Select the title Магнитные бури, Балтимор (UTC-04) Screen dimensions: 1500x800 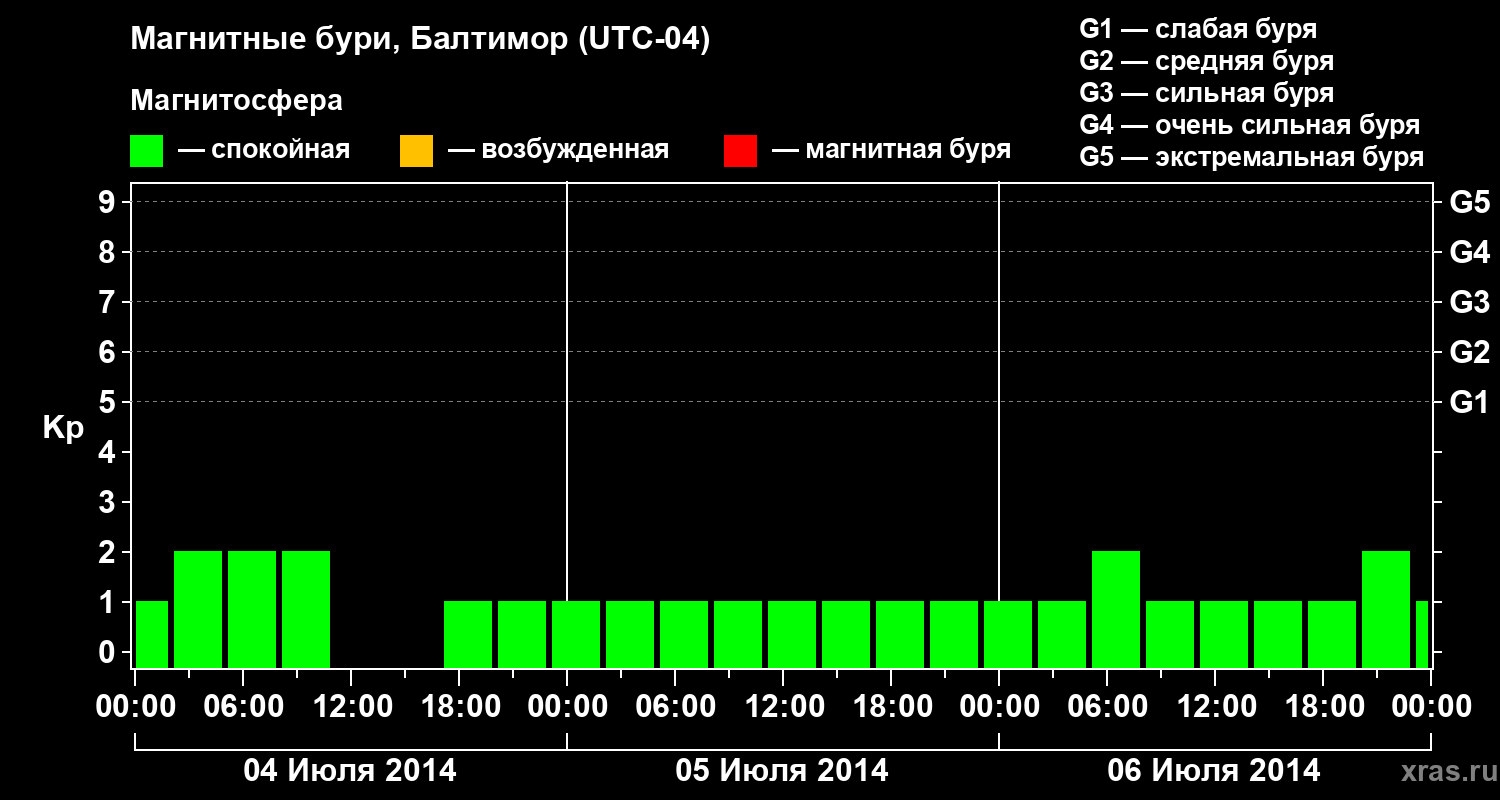click(420, 41)
